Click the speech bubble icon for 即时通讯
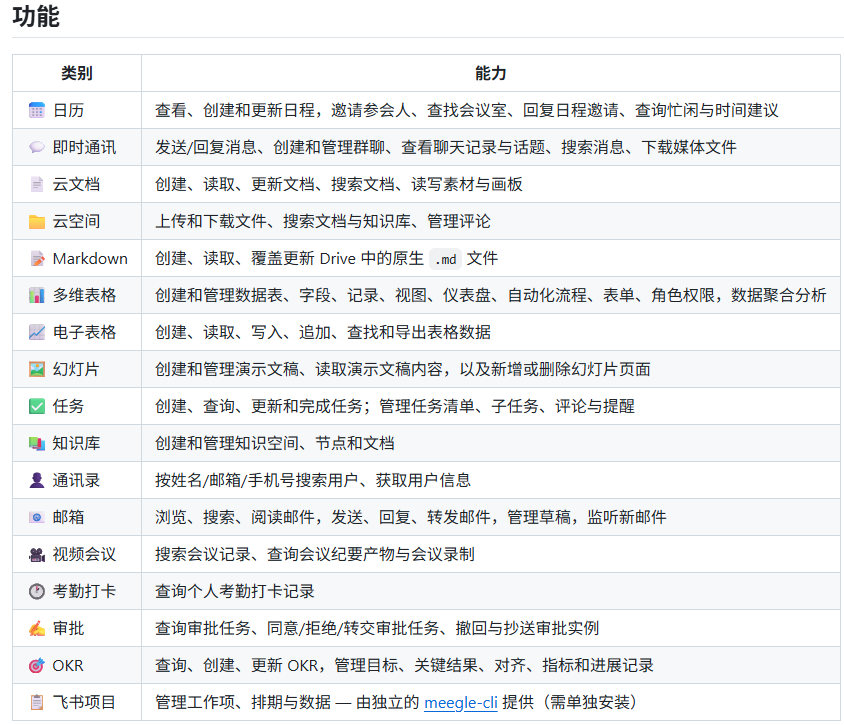The image size is (844, 725). (x=37, y=147)
